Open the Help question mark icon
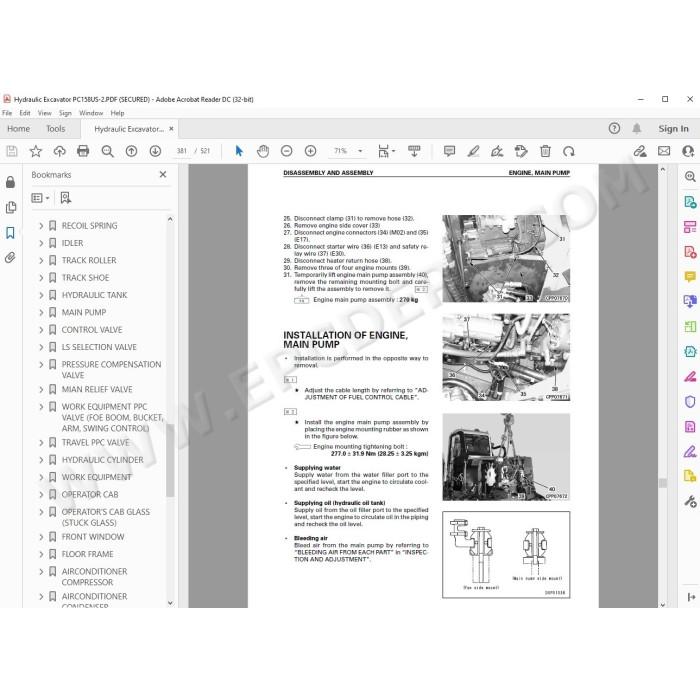Screen dimensions: 700x700 point(614,129)
